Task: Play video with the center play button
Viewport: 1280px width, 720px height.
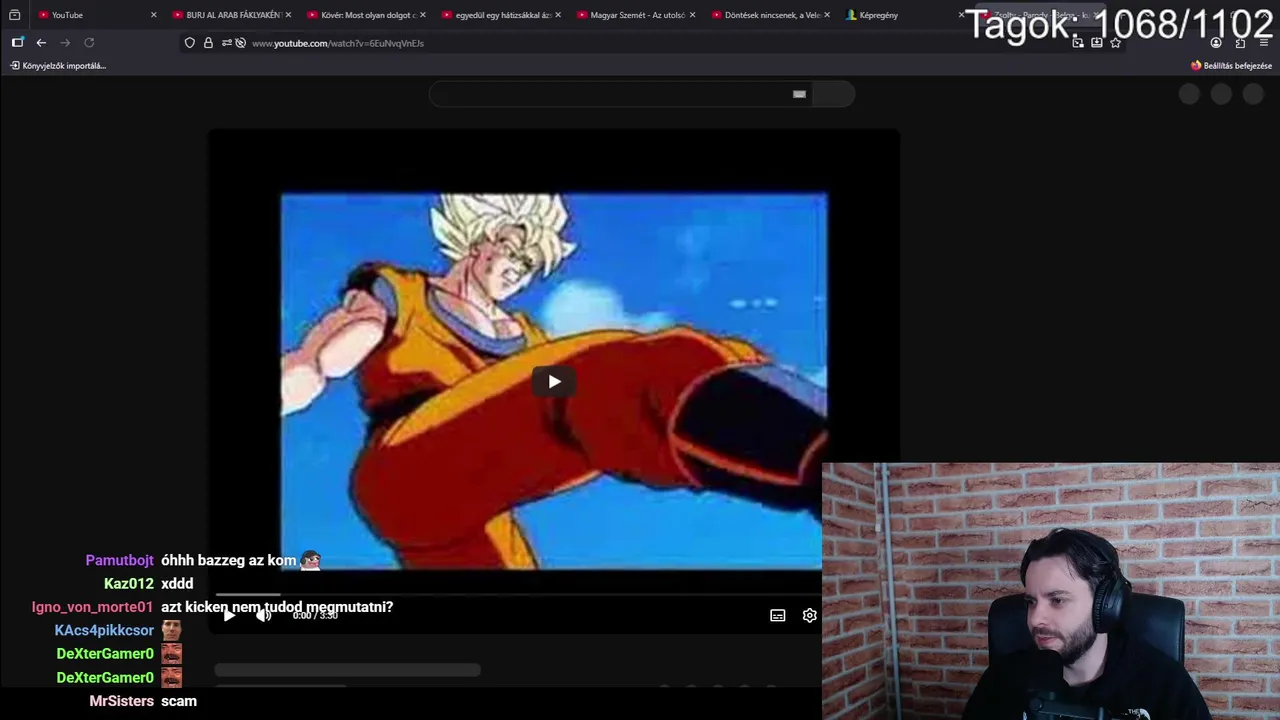Action: [554, 381]
